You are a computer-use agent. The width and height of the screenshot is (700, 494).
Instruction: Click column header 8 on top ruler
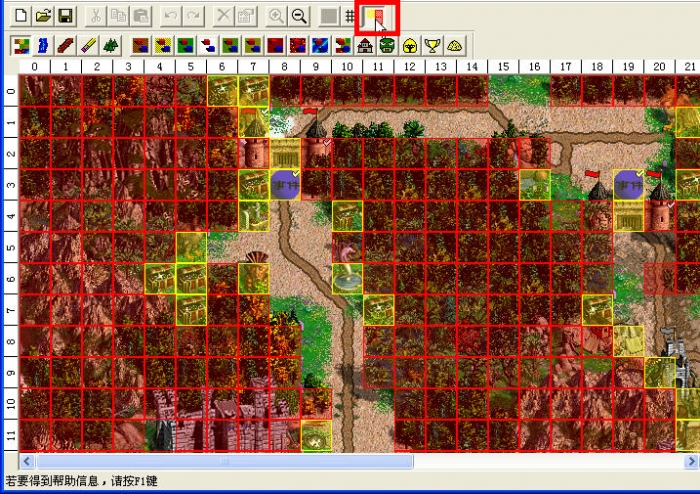[x=285, y=66]
